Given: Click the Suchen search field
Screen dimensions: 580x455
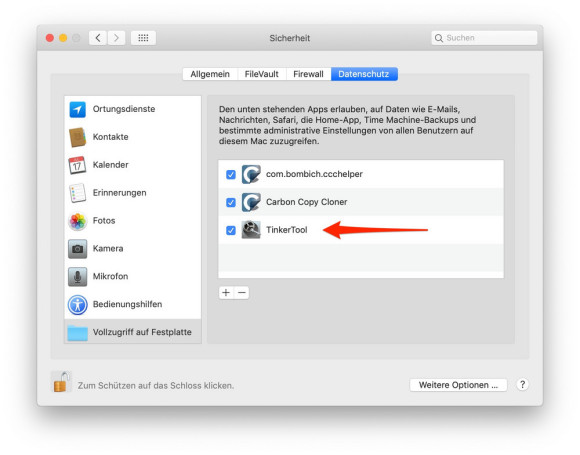Looking at the screenshot, I should pos(484,38).
